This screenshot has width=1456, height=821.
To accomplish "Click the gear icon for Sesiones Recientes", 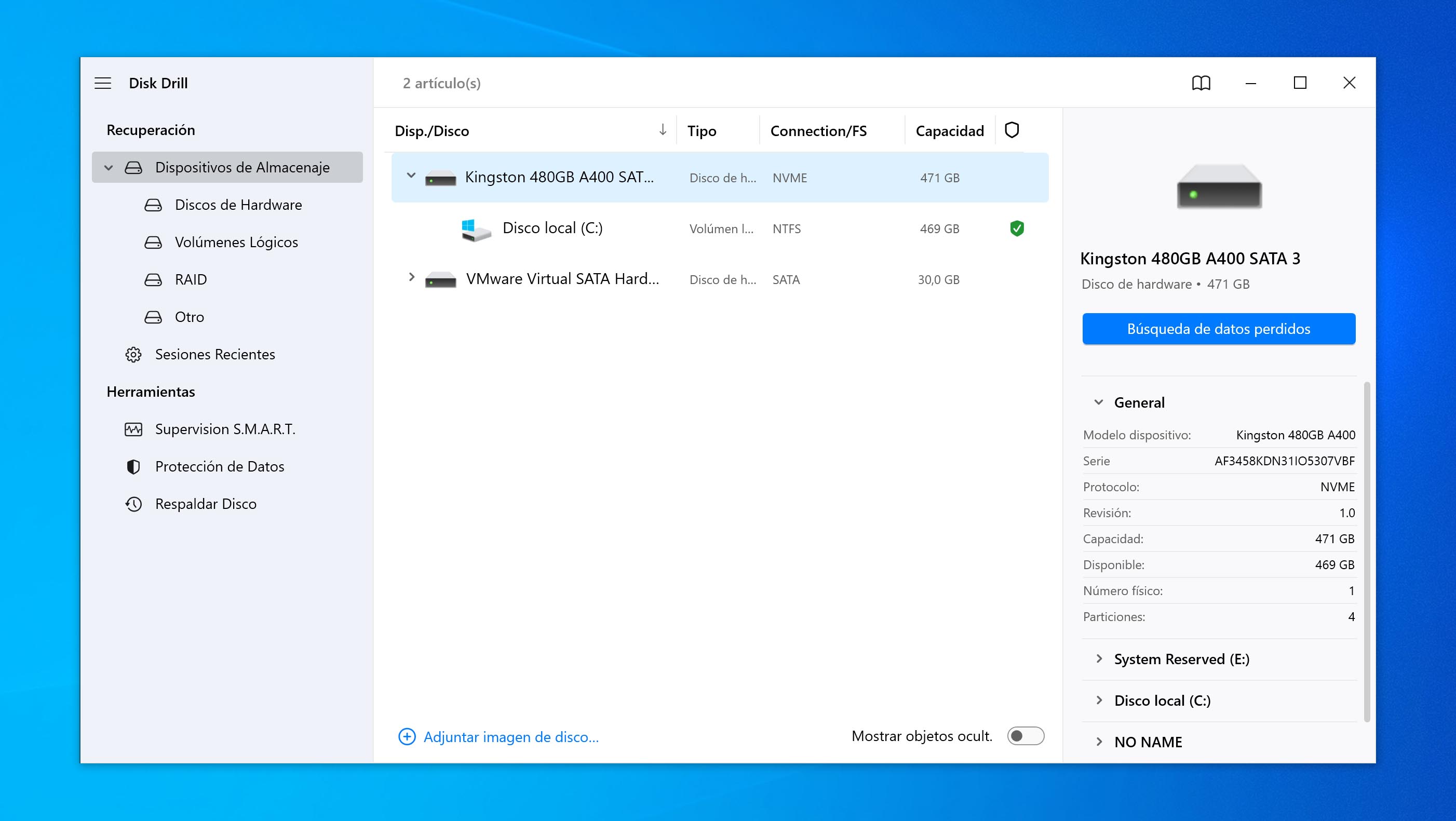I will coord(133,355).
